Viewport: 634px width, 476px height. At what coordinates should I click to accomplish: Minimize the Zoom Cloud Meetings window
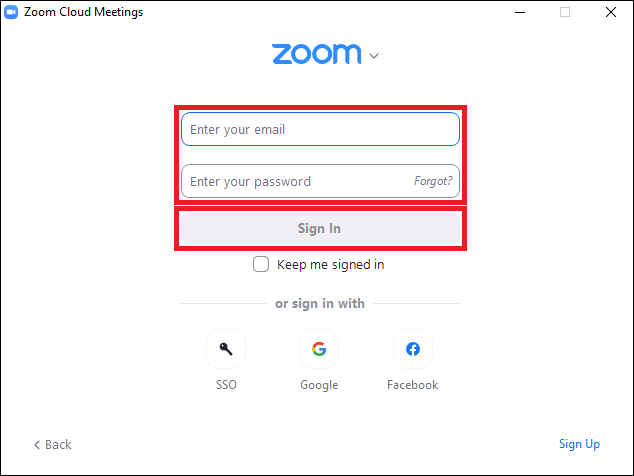click(x=520, y=12)
